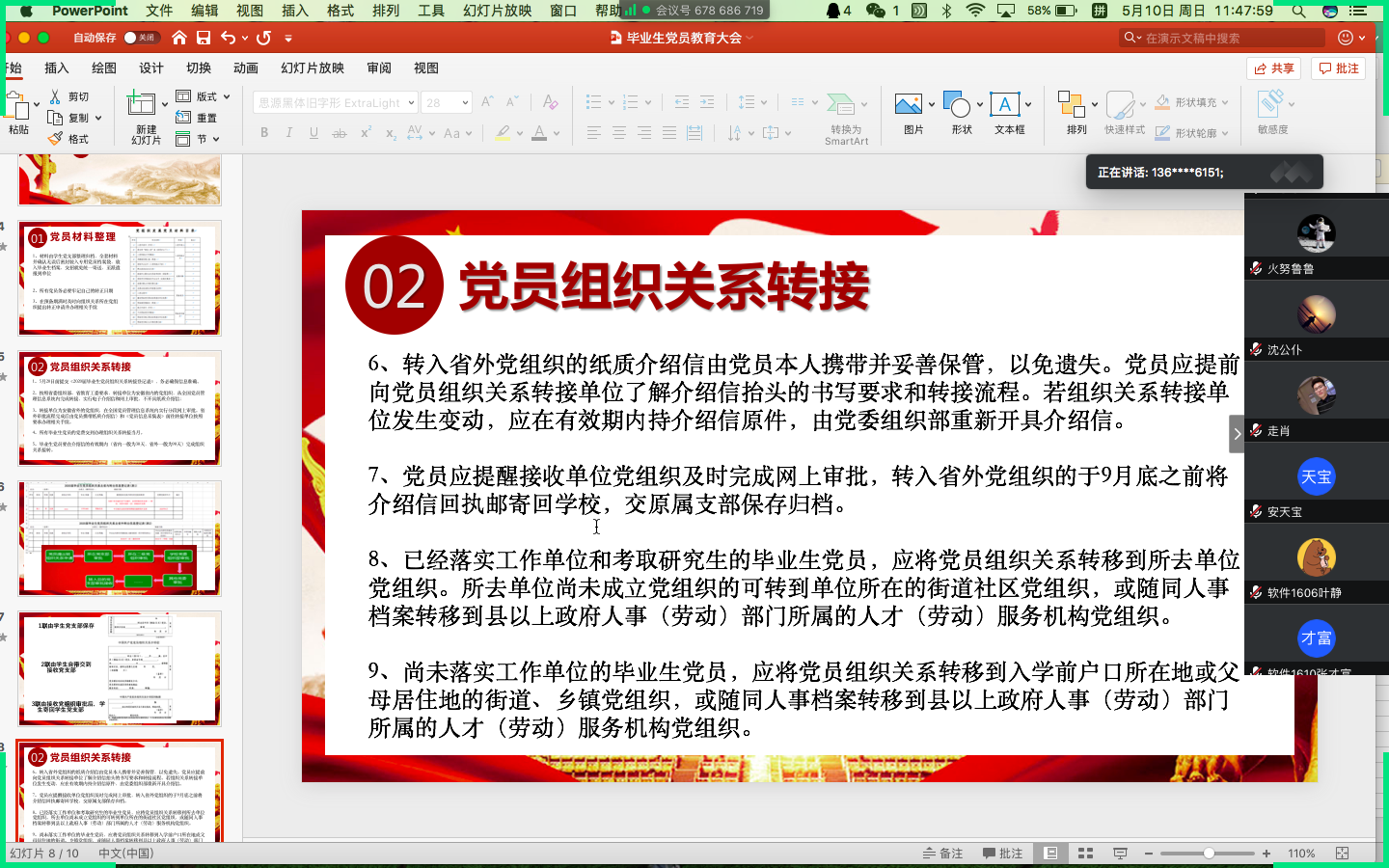The width and height of the screenshot is (1389, 868).
Task: Click the 快速样式 quick styles icon
Action: (x=1122, y=106)
